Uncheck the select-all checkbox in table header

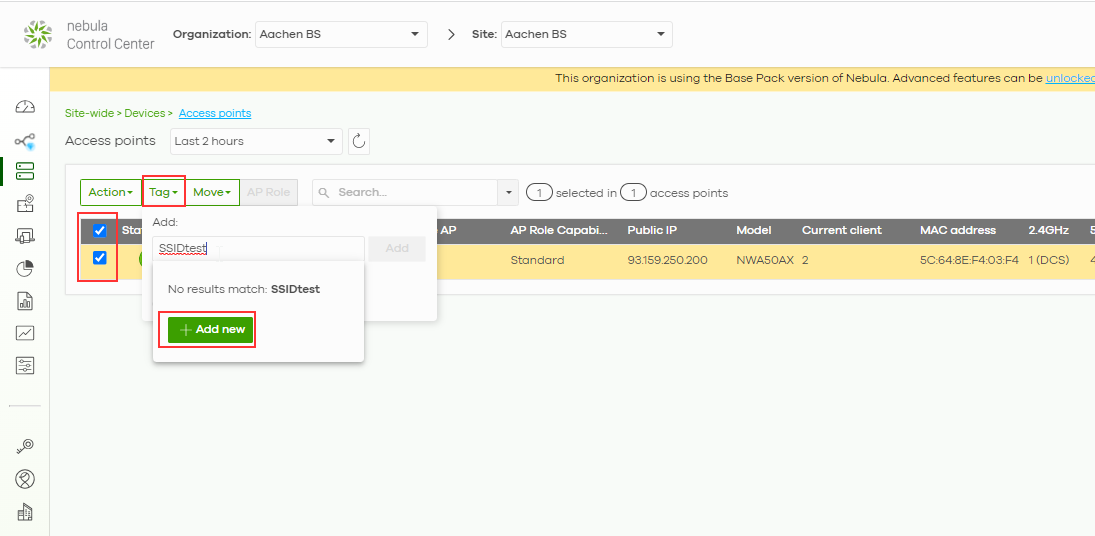99,231
